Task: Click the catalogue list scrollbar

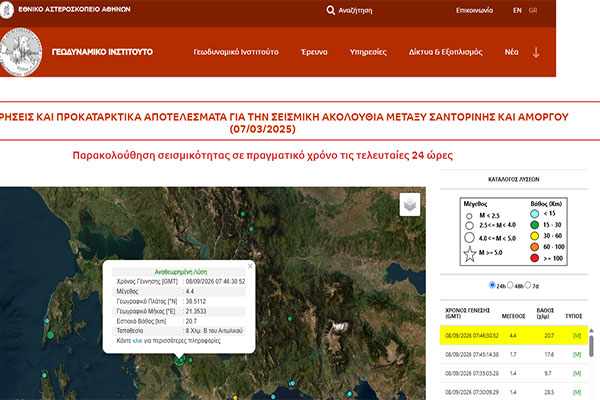Action: coord(591,344)
